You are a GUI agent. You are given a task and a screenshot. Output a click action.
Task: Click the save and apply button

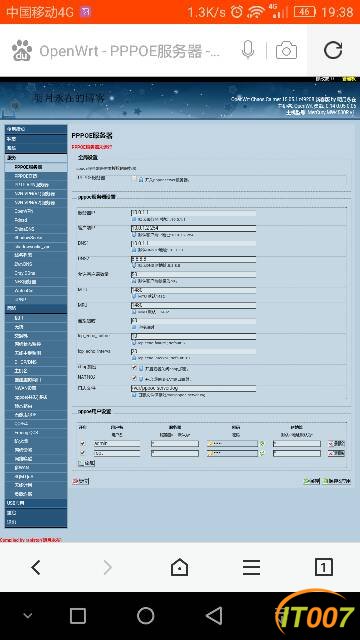pos(337,482)
